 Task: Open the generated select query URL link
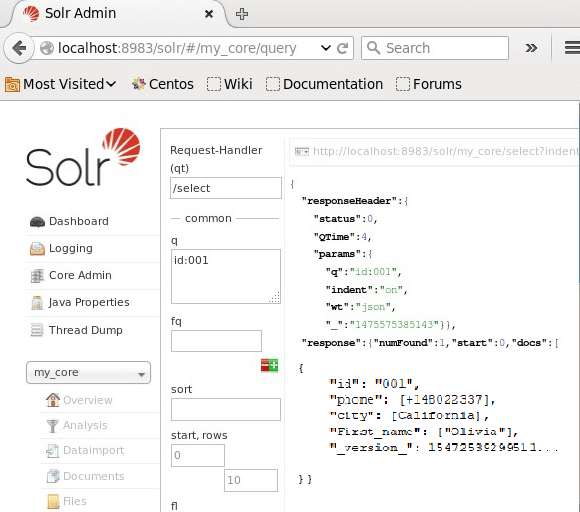[x=446, y=151]
